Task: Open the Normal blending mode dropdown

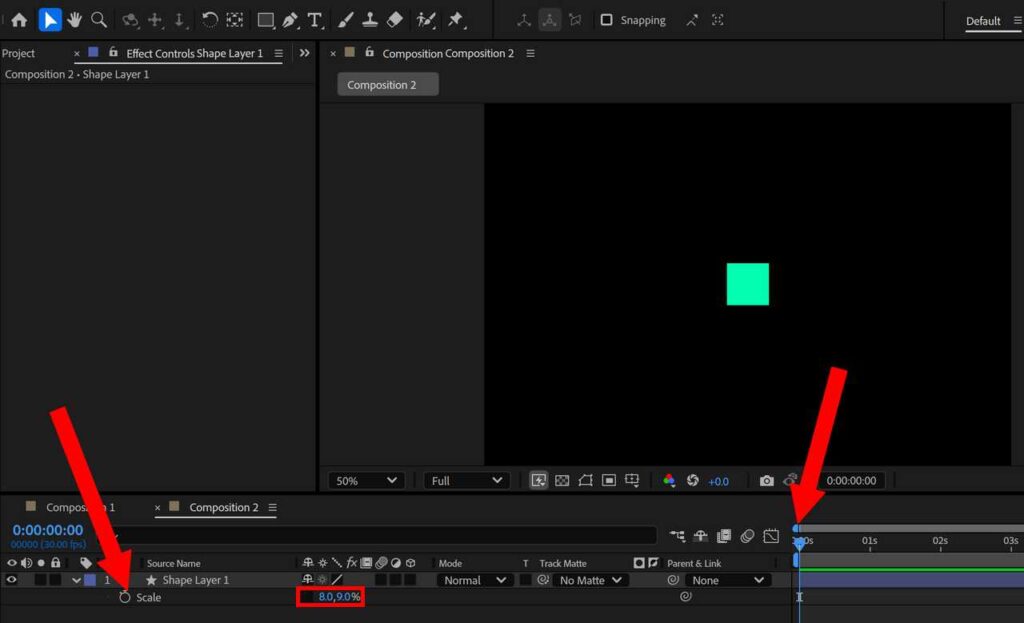Action: 475,580
